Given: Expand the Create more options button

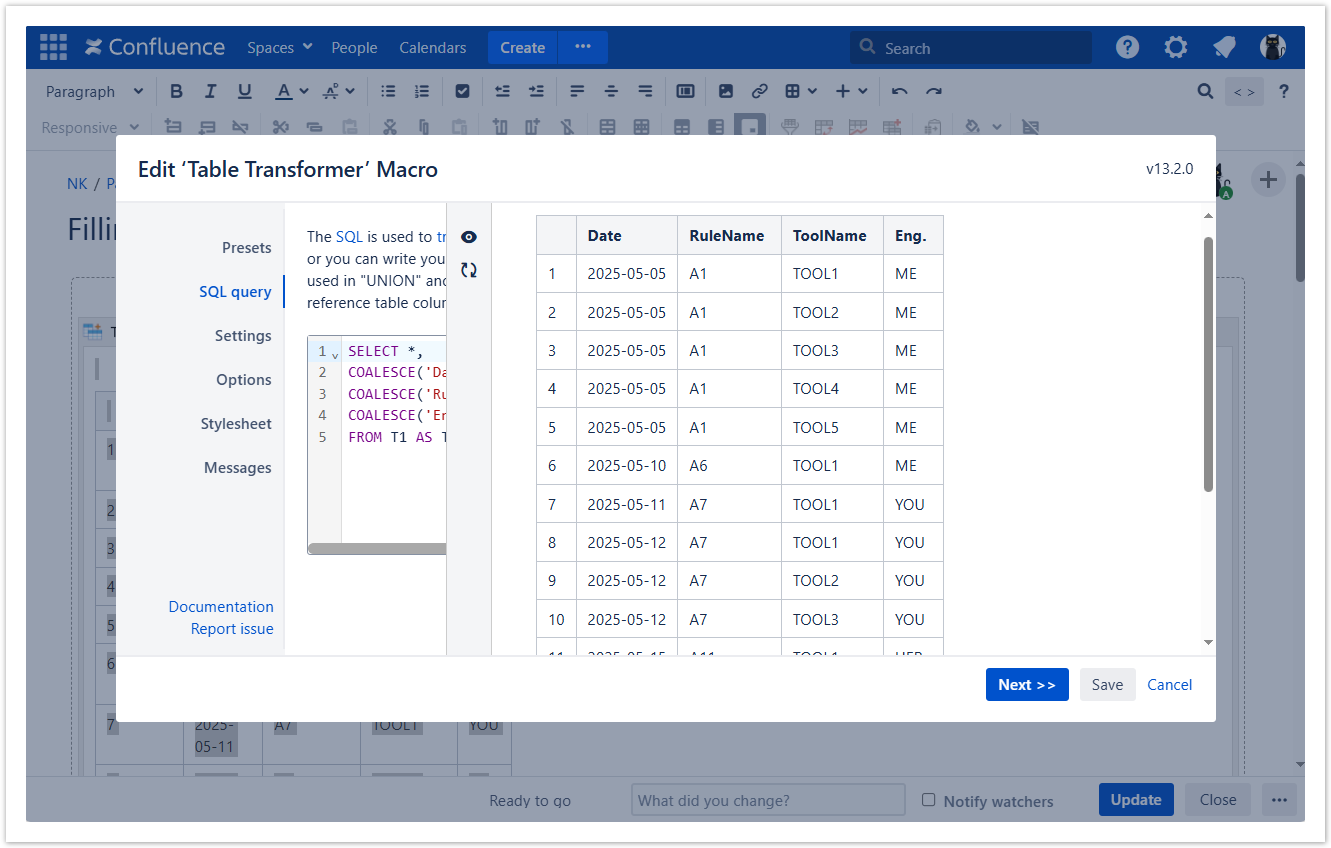Looking at the screenshot, I should coord(583,47).
